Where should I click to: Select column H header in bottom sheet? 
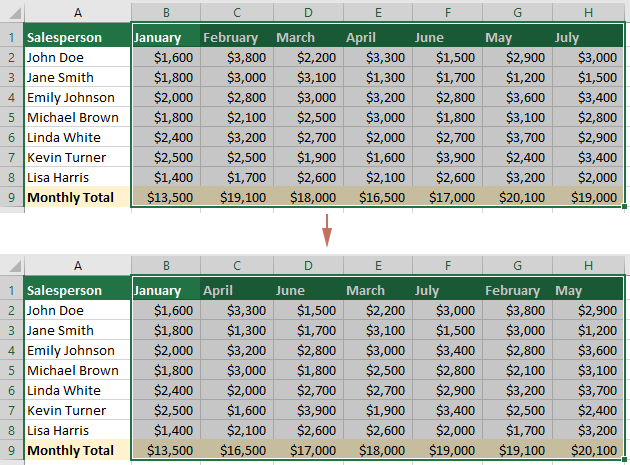coord(588,265)
